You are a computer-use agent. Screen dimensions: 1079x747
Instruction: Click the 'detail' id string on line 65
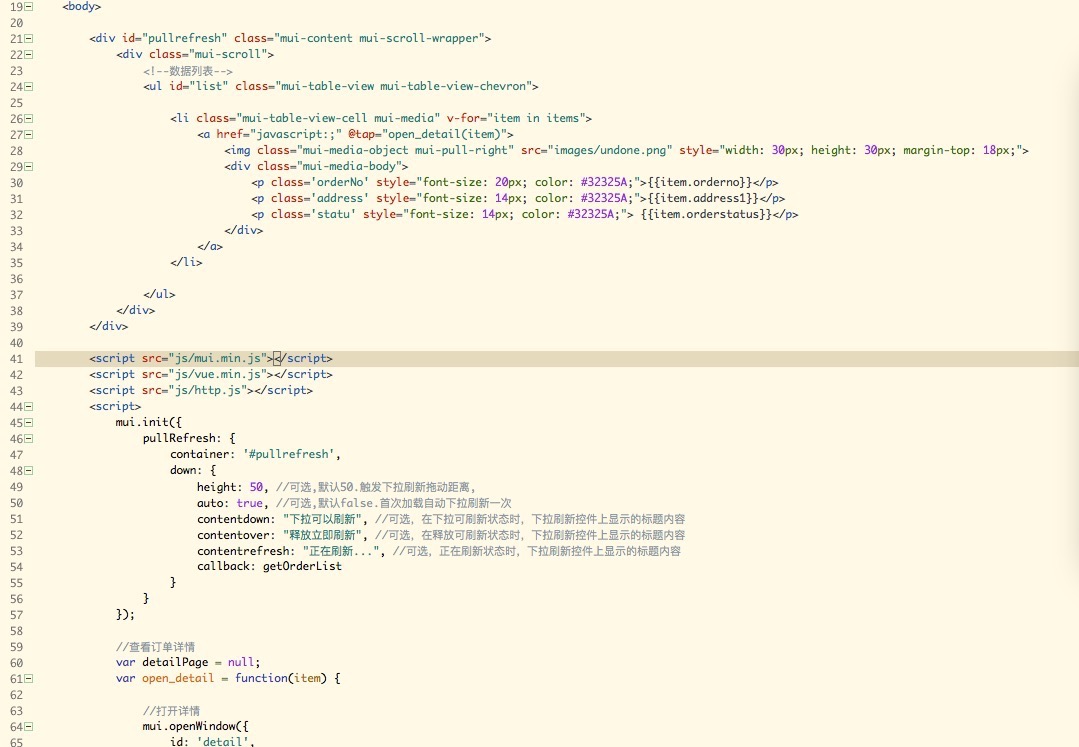click(x=224, y=741)
